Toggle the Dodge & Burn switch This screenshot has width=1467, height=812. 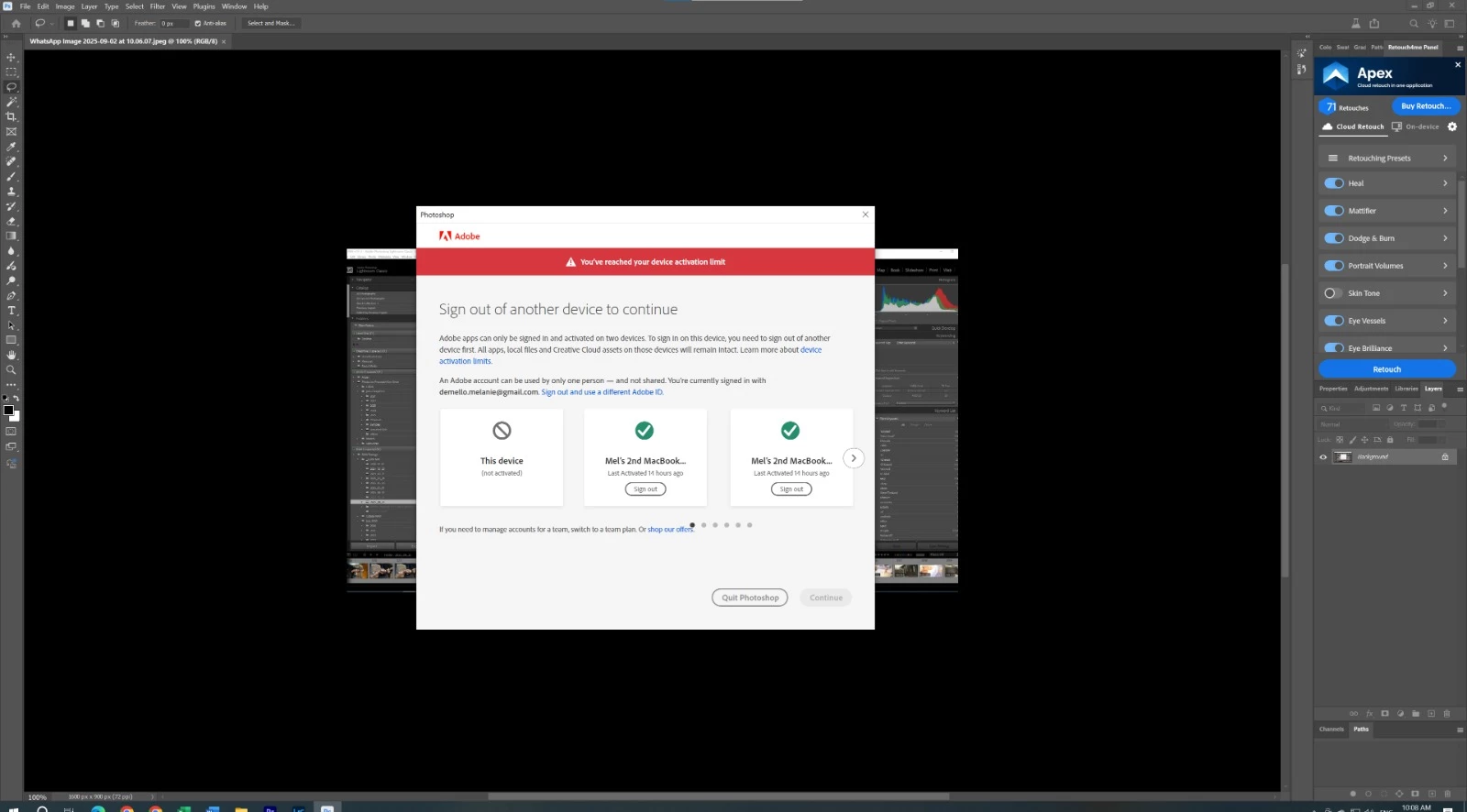click(1334, 238)
